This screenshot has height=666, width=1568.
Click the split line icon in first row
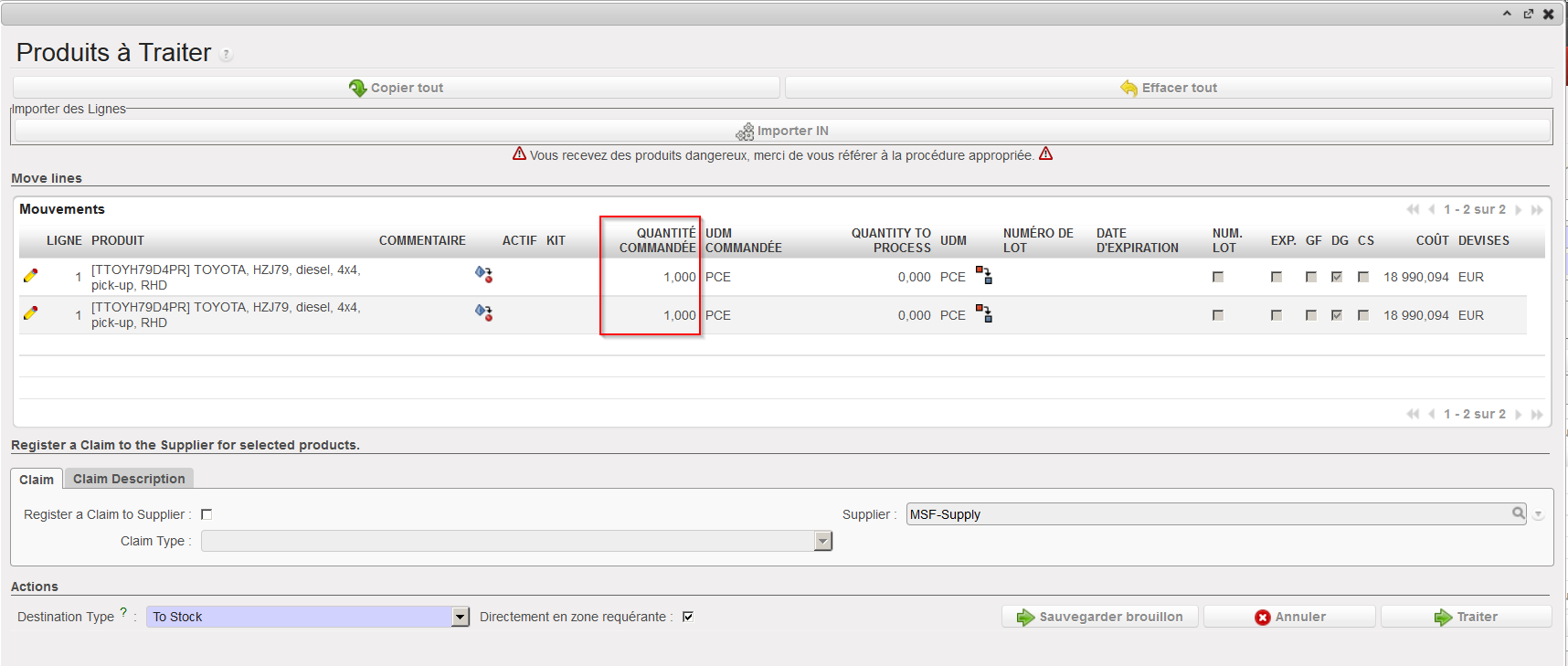coord(983,275)
